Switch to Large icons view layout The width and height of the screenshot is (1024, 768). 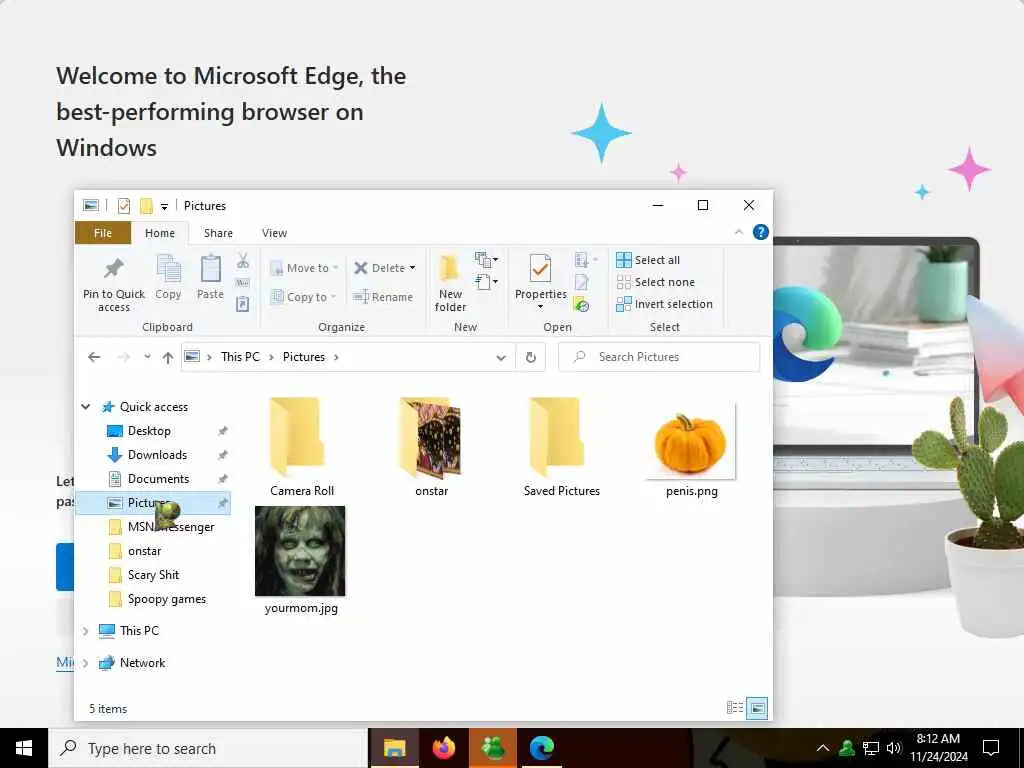click(x=757, y=708)
